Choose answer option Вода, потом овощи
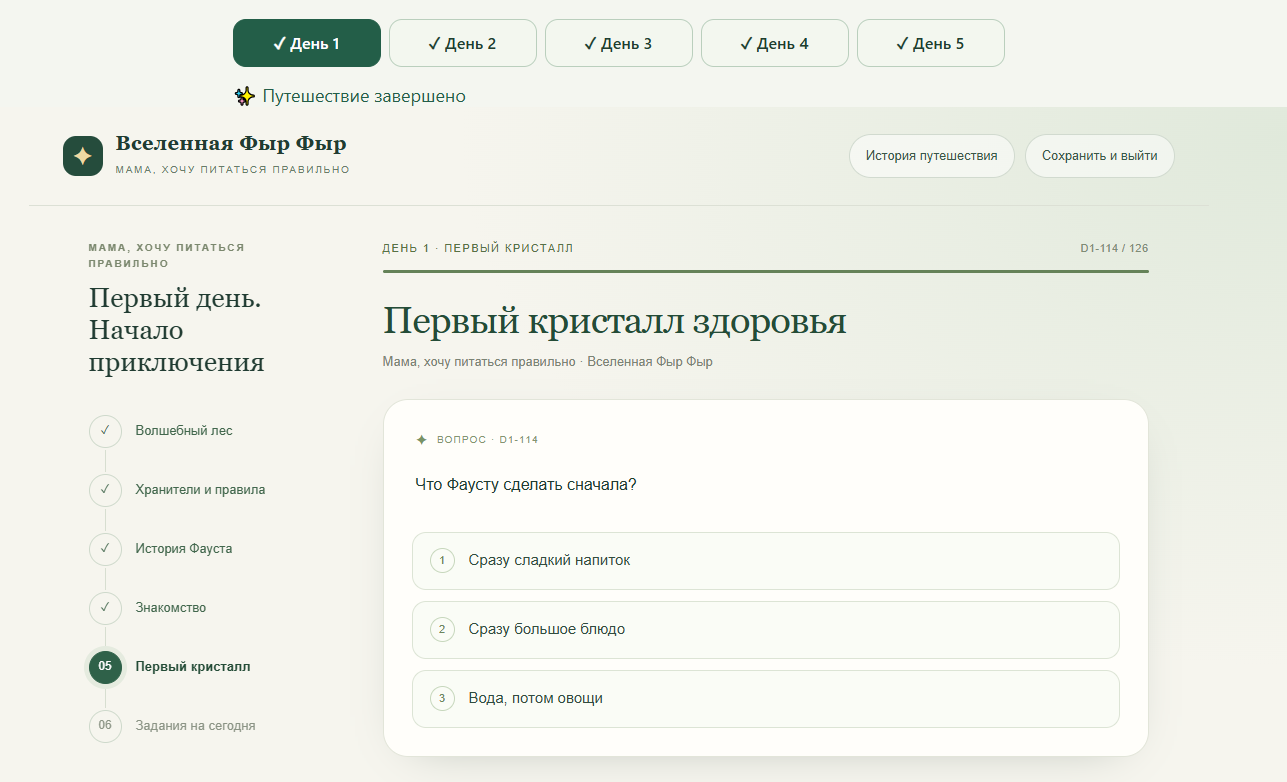This screenshot has width=1287, height=782. click(766, 699)
